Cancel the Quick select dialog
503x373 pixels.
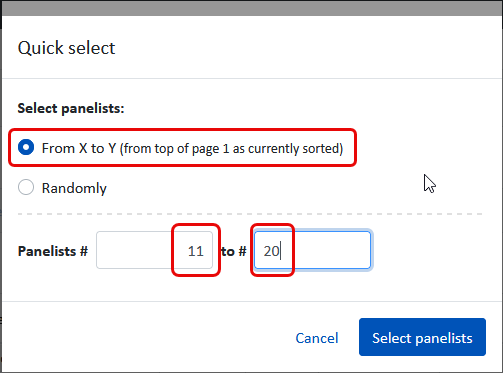pos(317,338)
